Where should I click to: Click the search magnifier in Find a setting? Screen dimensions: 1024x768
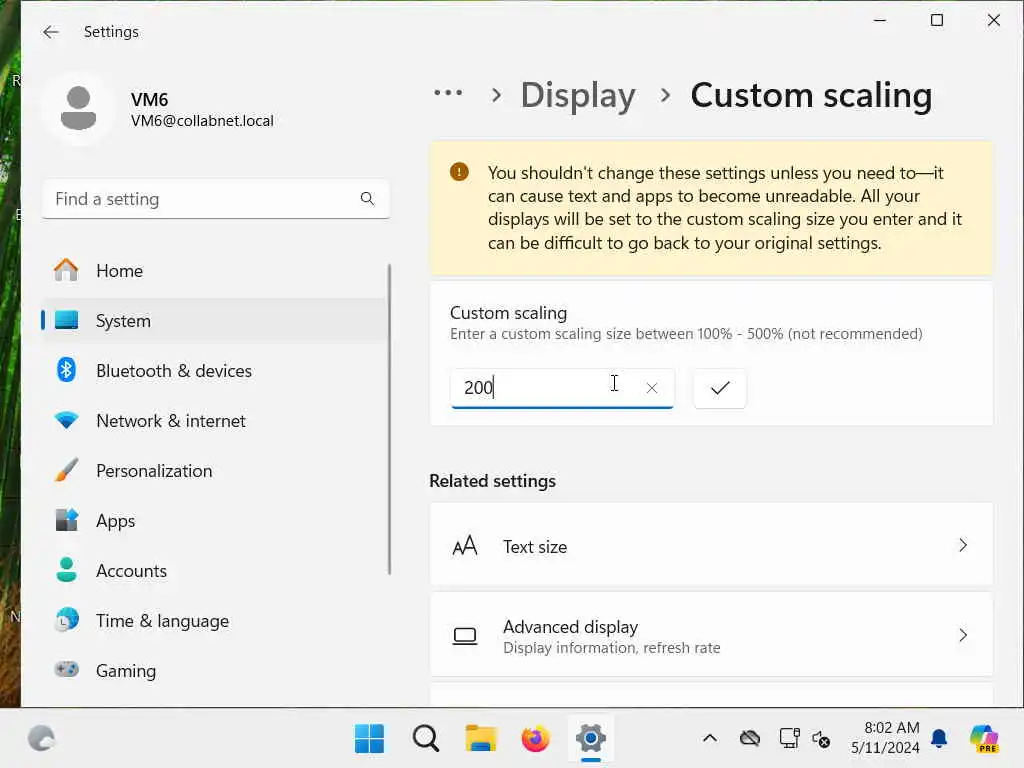tap(367, 199)
